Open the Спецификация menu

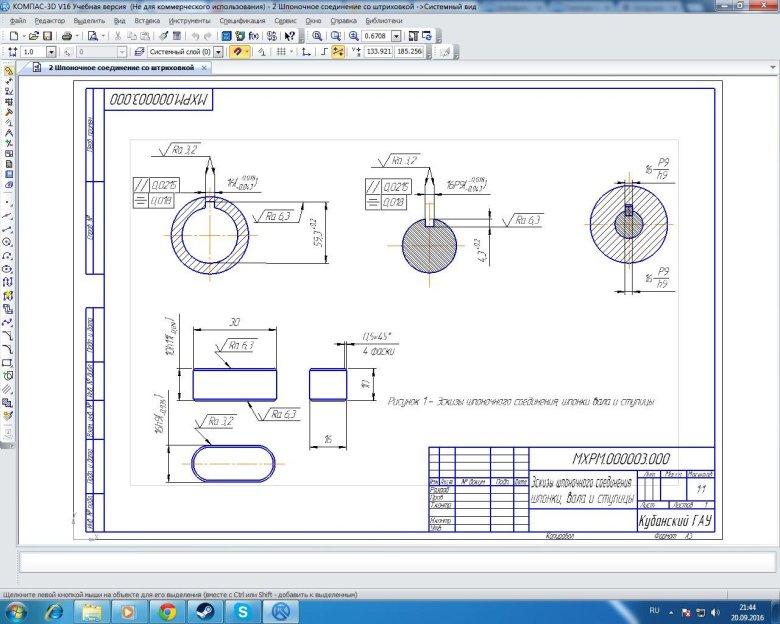pos(242,20)
